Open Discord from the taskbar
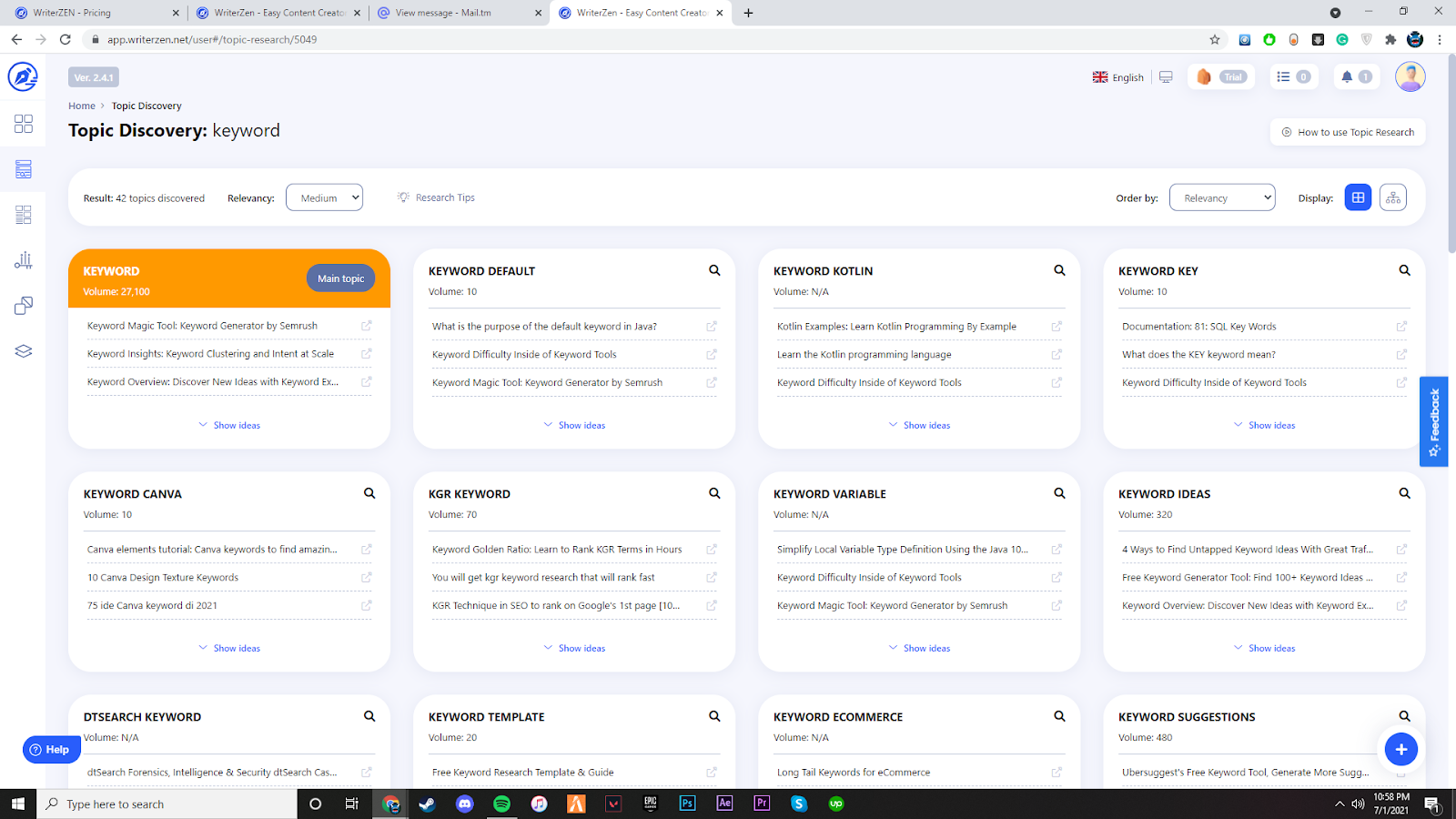Screen dimensions: 1456x819 465,804
